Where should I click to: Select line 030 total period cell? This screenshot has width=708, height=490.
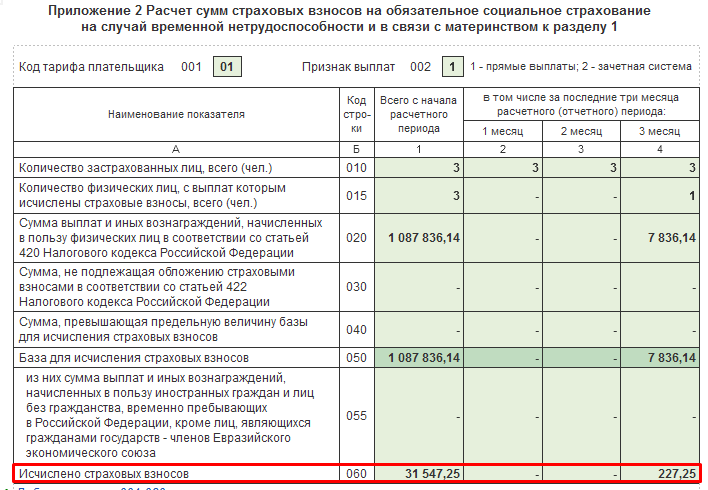point(419,287)
